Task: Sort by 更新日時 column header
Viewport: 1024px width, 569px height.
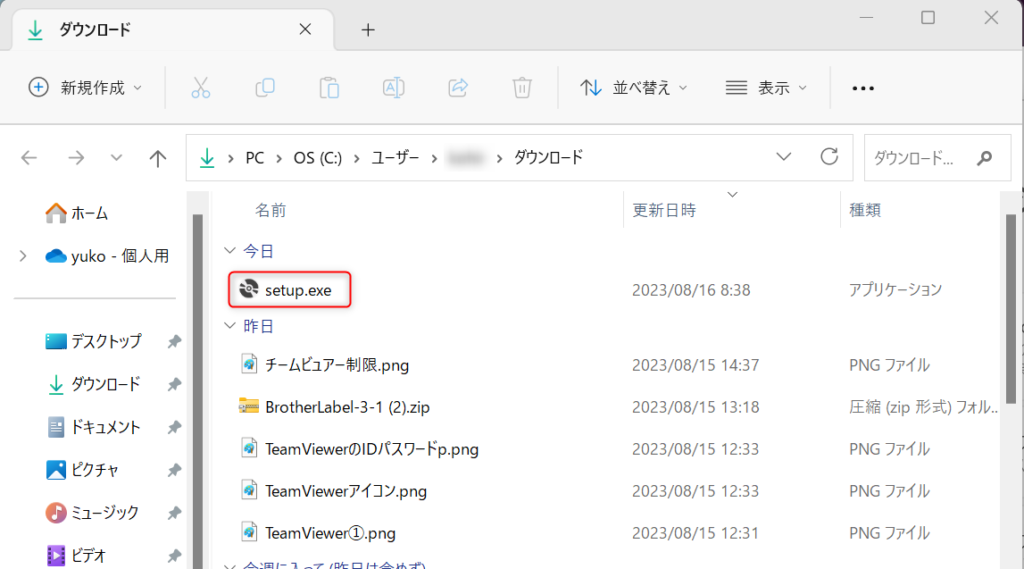Action: click(x=664, y=210)
